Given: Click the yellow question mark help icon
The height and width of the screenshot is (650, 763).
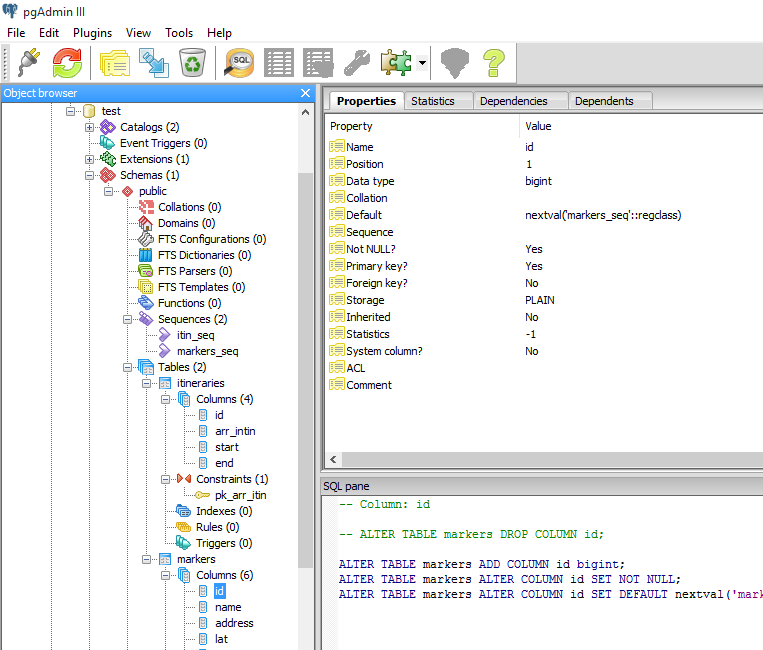Looking at the screenshot, I should click(x=493, y=63).
